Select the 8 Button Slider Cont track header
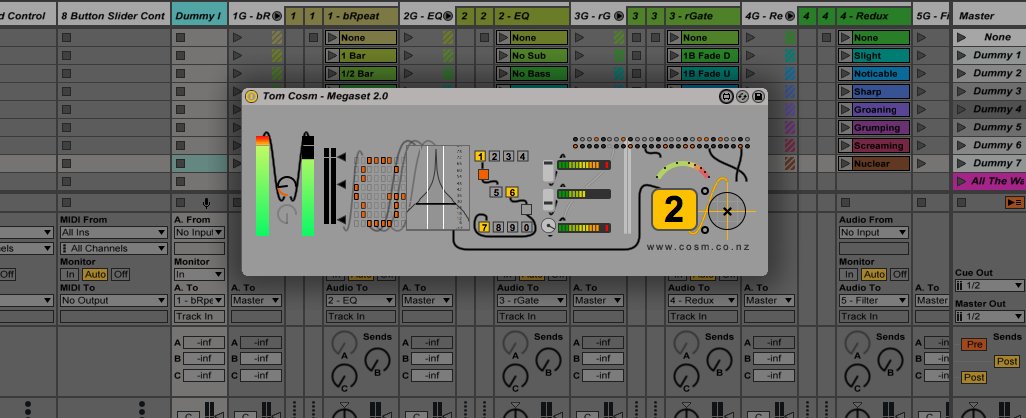This screenshot has width=1026, height=418. (113, 16)
